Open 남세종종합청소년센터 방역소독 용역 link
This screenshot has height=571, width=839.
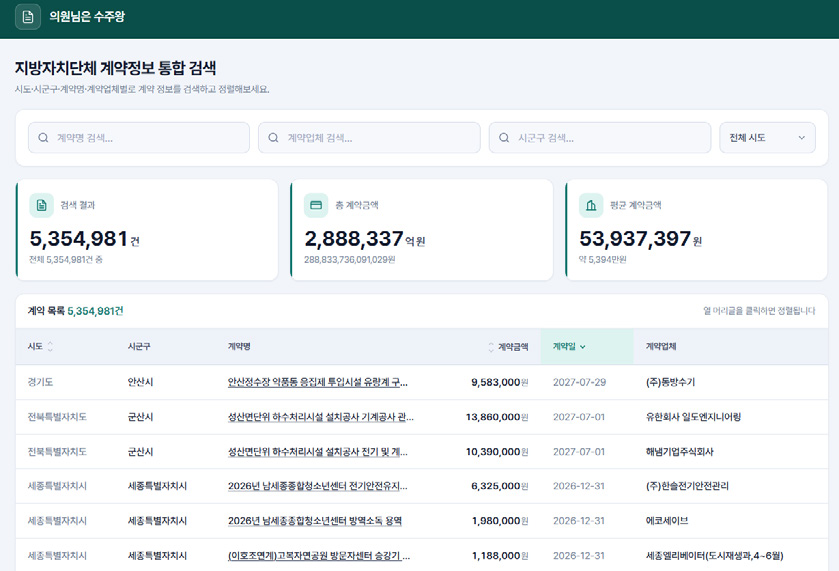[315, 521]
